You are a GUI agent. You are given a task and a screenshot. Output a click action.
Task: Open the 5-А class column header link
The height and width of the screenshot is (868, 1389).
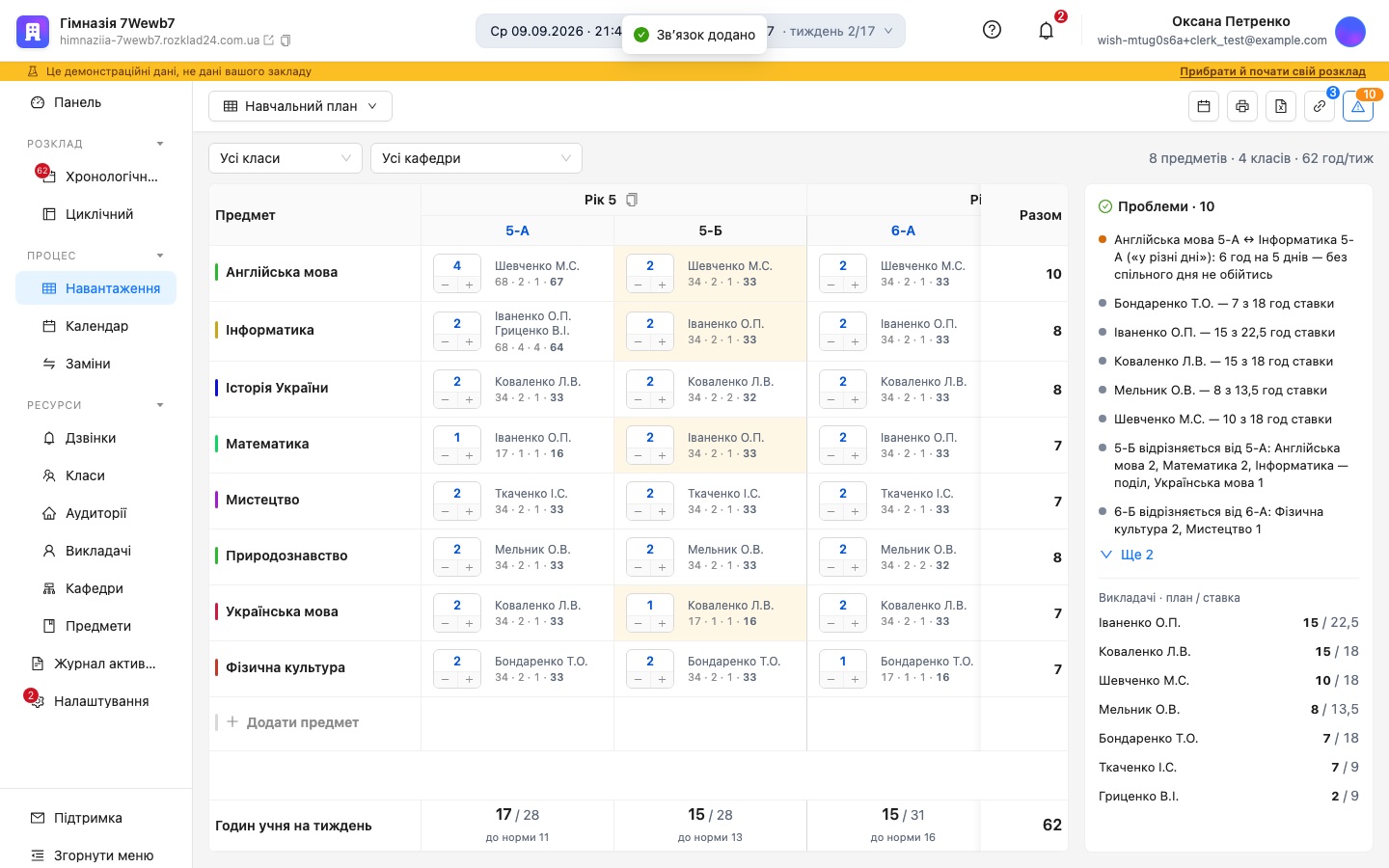517,231
